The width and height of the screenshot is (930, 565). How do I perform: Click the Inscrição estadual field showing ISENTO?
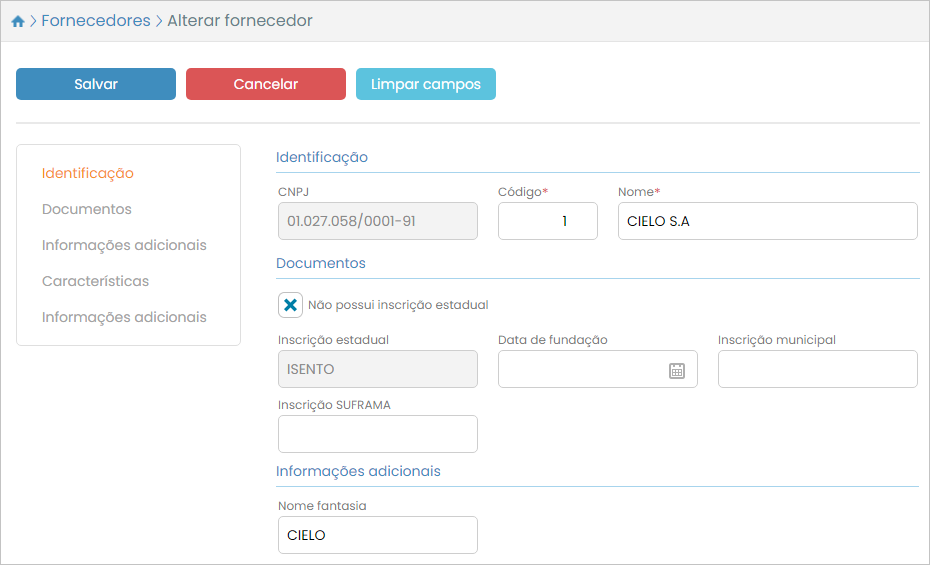(x=378, y=369)
